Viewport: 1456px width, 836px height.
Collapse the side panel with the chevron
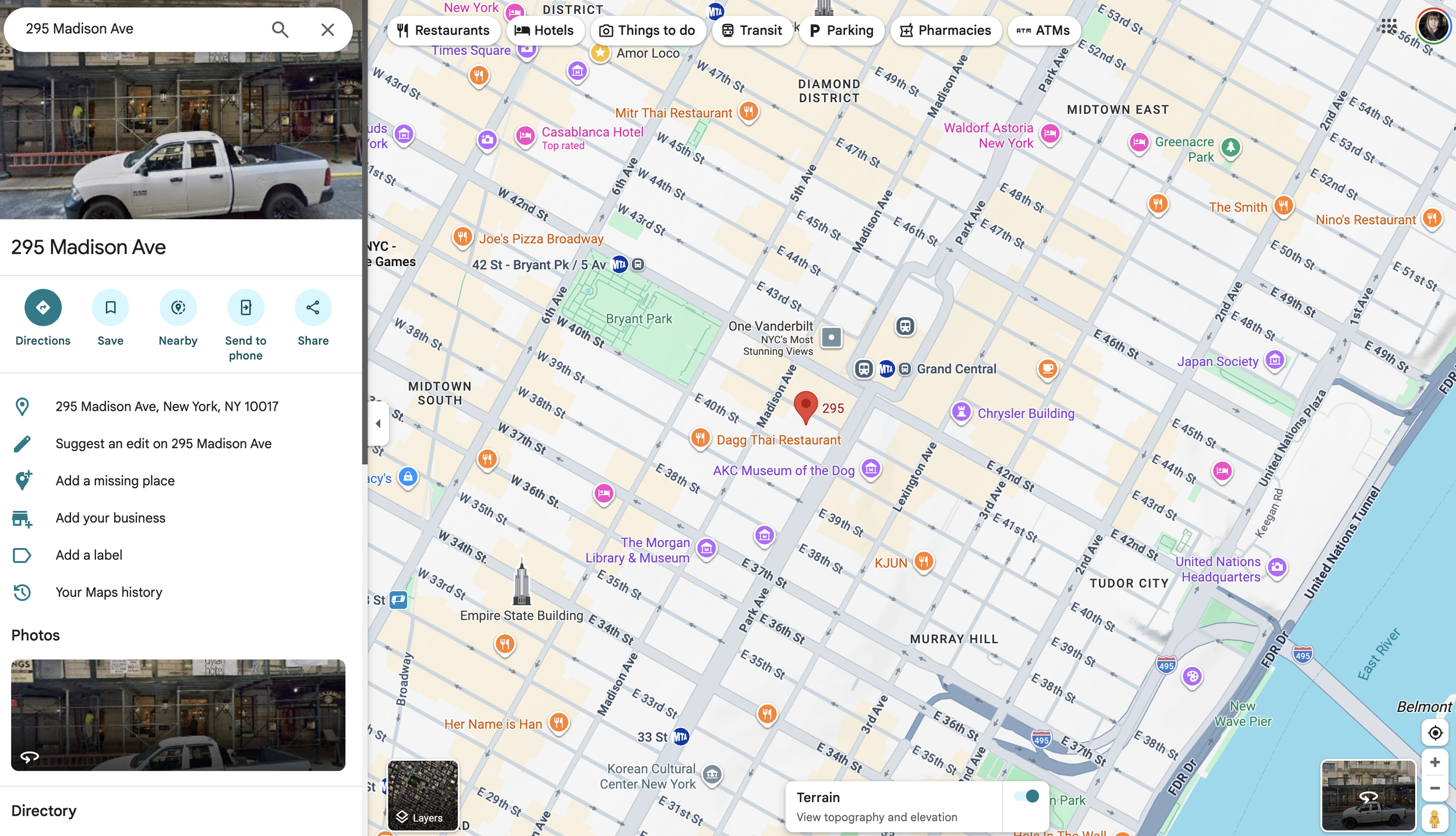[x=378, y=424]
